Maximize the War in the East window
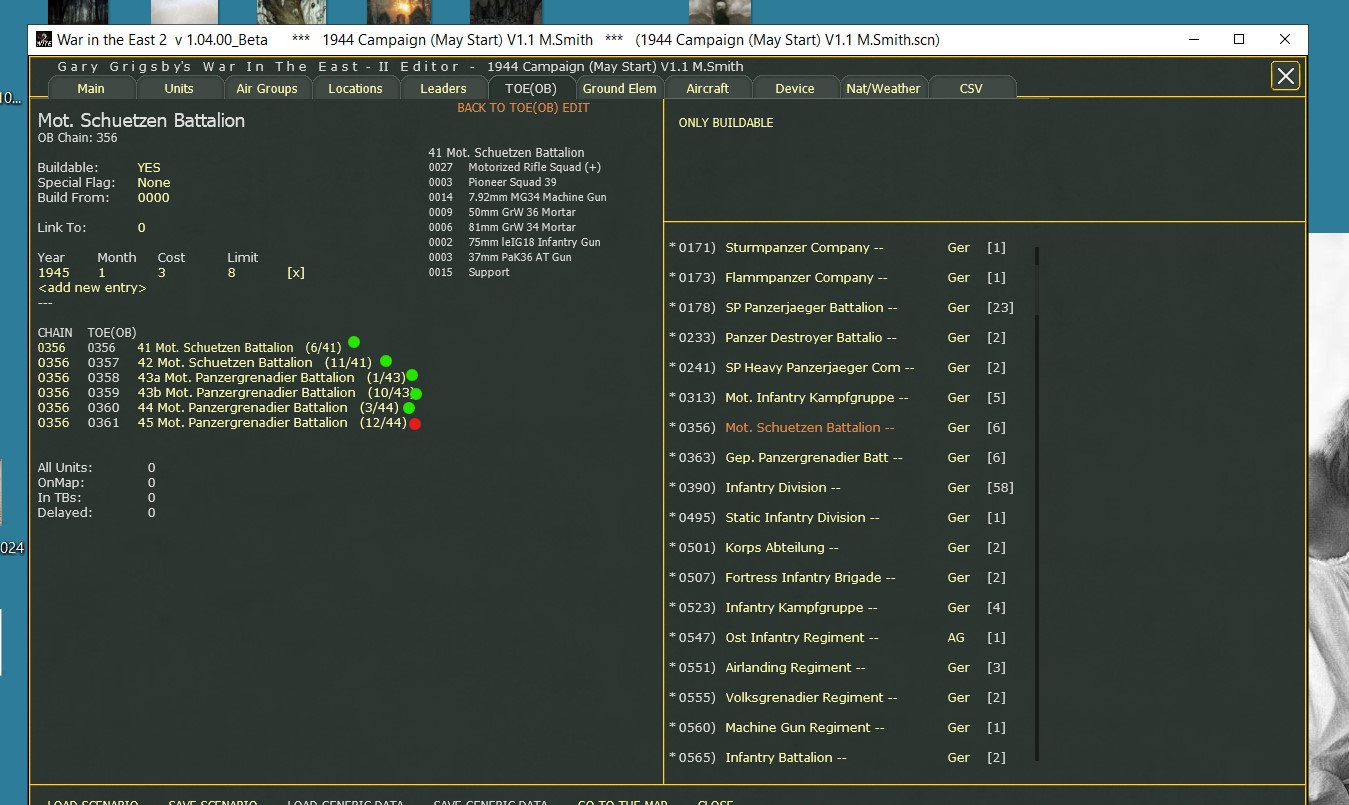This screenshot has width=1349, height=805. [1239, 40]
